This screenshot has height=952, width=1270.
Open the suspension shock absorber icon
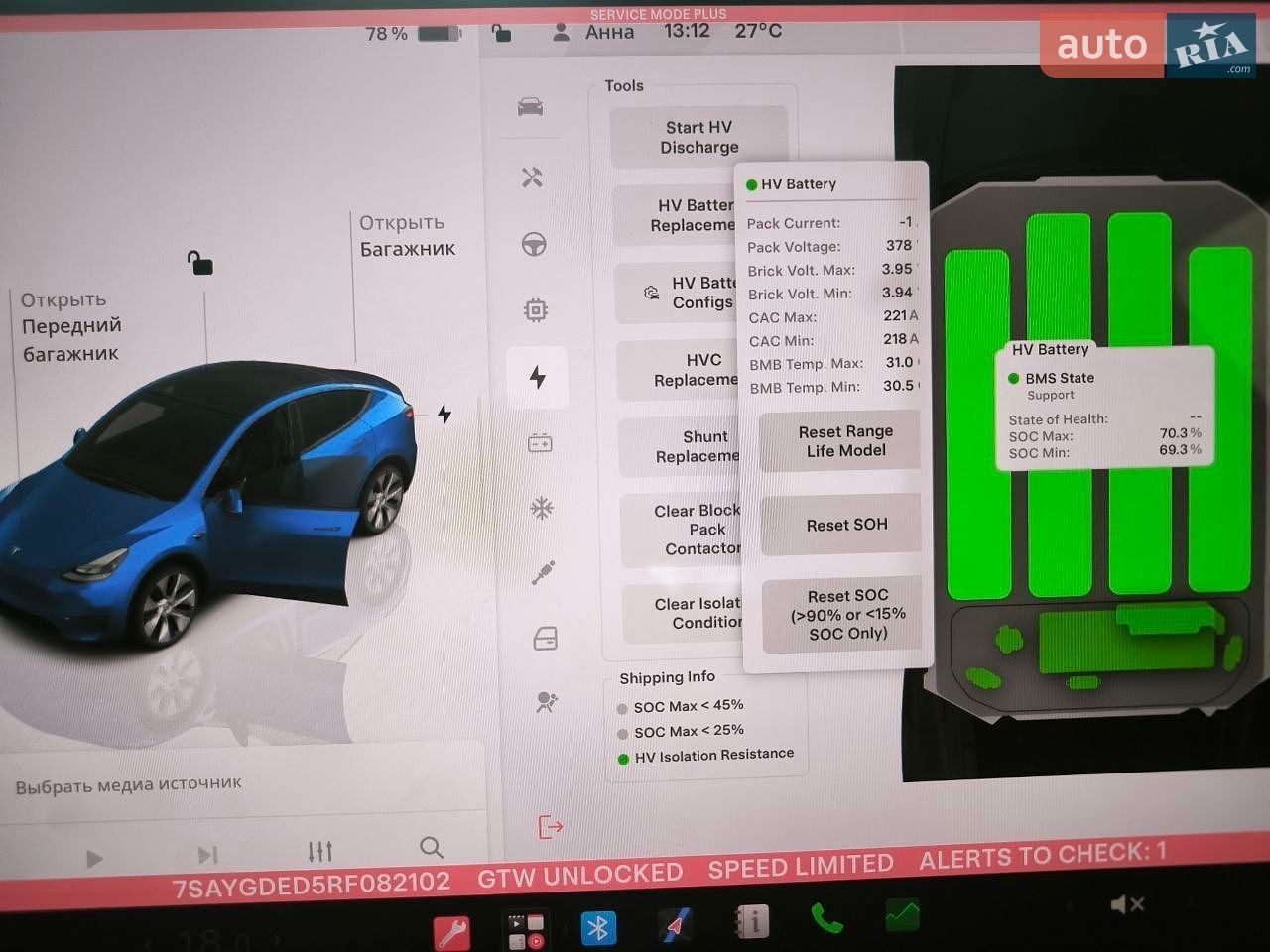coord(543,573)
